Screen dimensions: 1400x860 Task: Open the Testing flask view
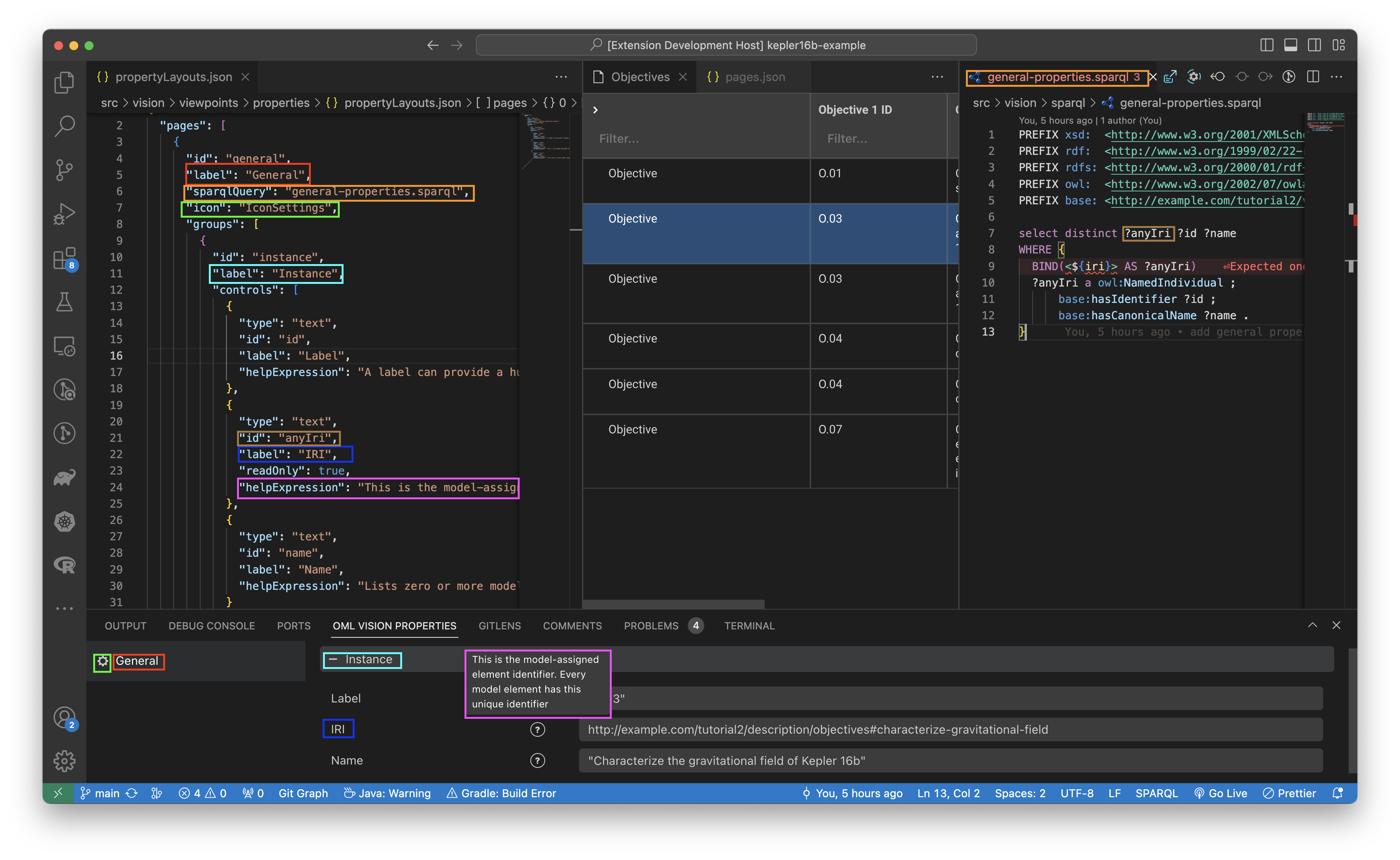pos(64,301)
